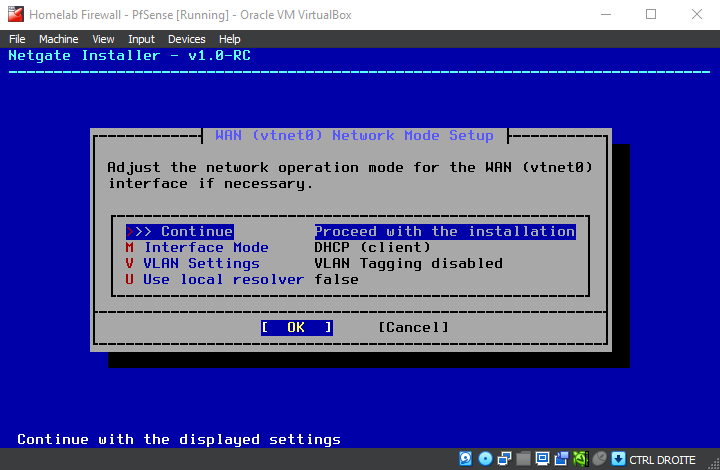Viewport: 720px width, 470px height.
Task: Open the Devices menu
Action: coord(186,39)
